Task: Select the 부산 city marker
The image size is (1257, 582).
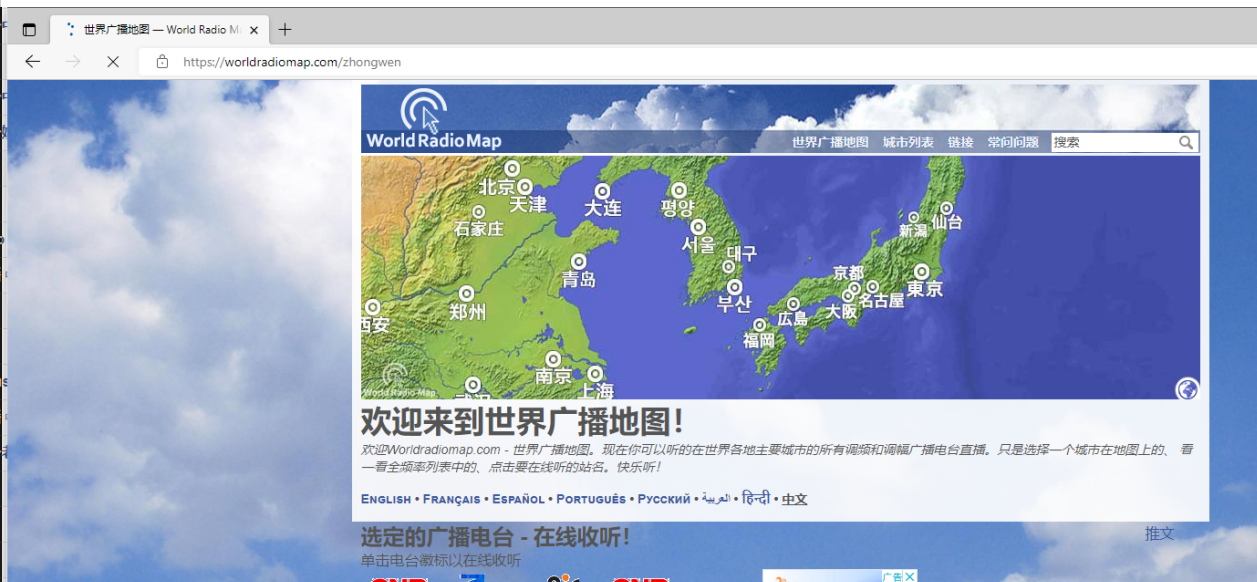Action: [735, 287]
